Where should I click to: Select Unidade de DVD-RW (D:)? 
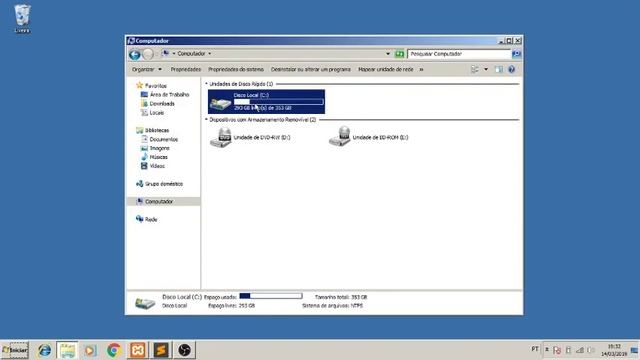pyautogui.click(x=251, y=138)
